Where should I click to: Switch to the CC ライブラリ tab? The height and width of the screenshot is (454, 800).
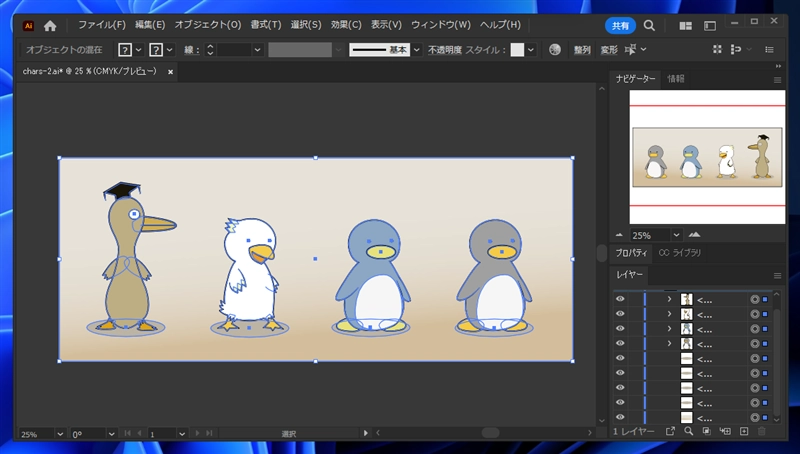pyautogui.click(x=680, y=253)
